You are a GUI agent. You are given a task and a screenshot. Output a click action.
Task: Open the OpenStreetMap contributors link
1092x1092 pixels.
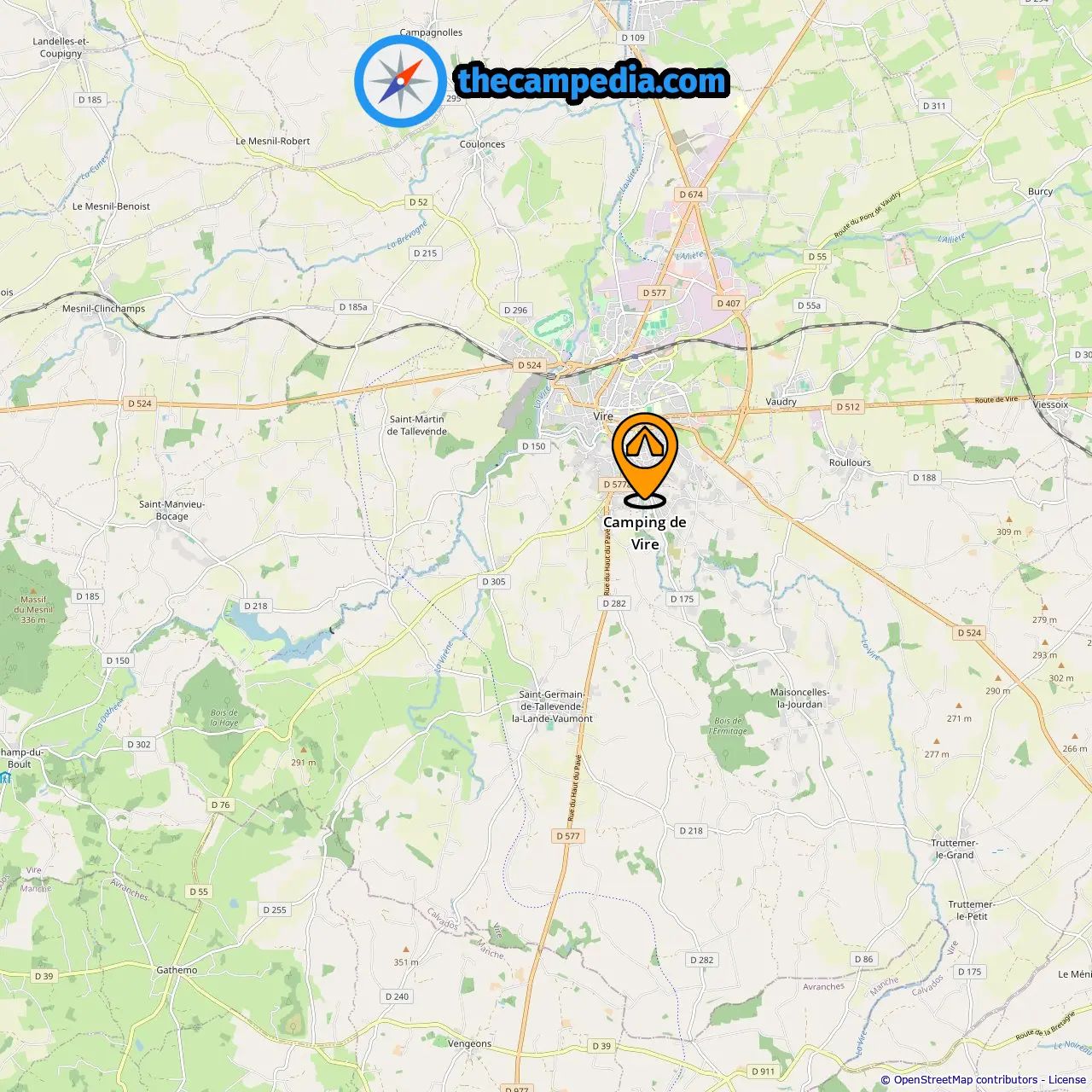[966, 1080]
